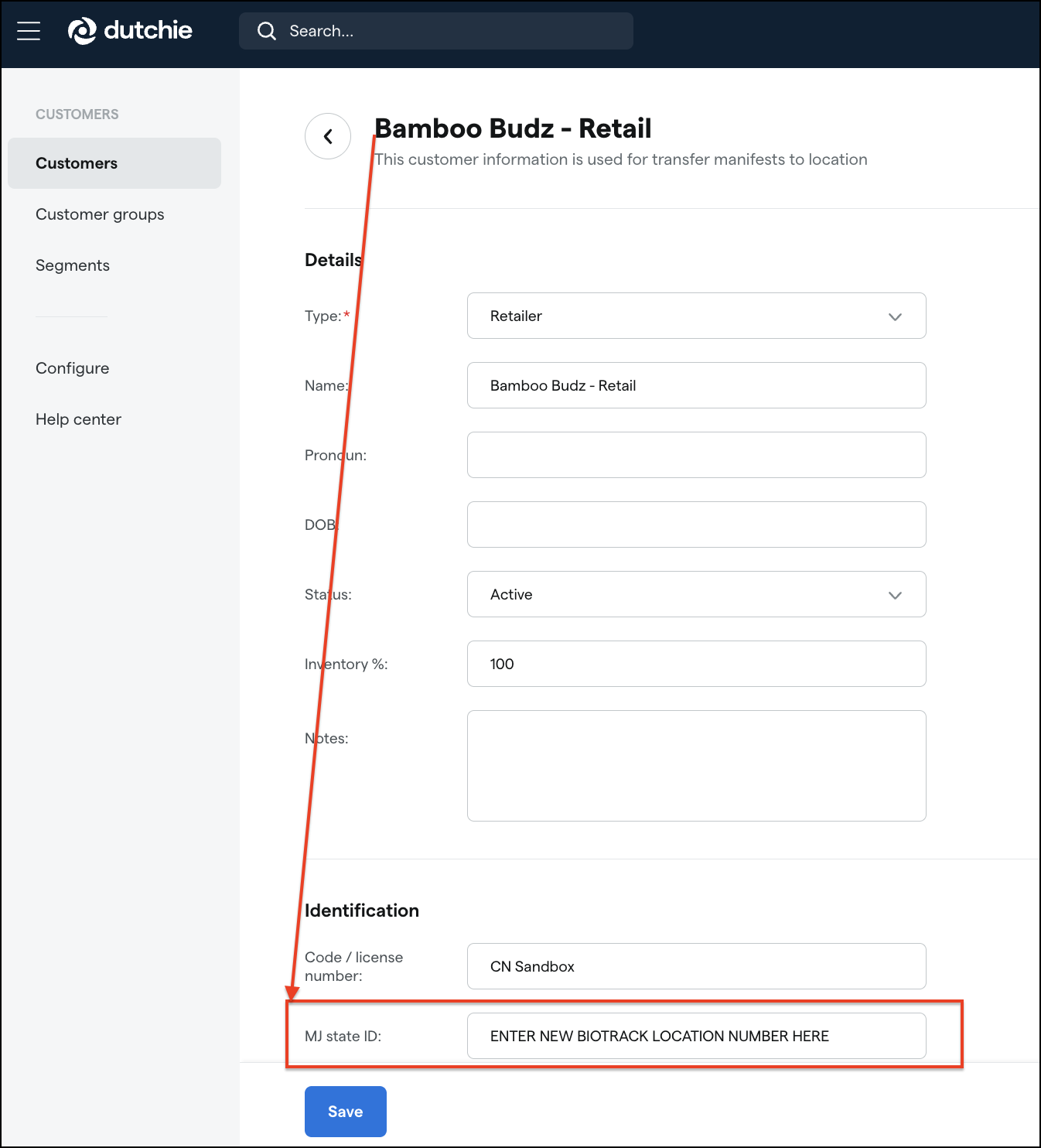This screenshot has height=1148, width=1041.
Task: Click the transfer manifests description text
Action: pyautogui.click(x=621, y=159)
